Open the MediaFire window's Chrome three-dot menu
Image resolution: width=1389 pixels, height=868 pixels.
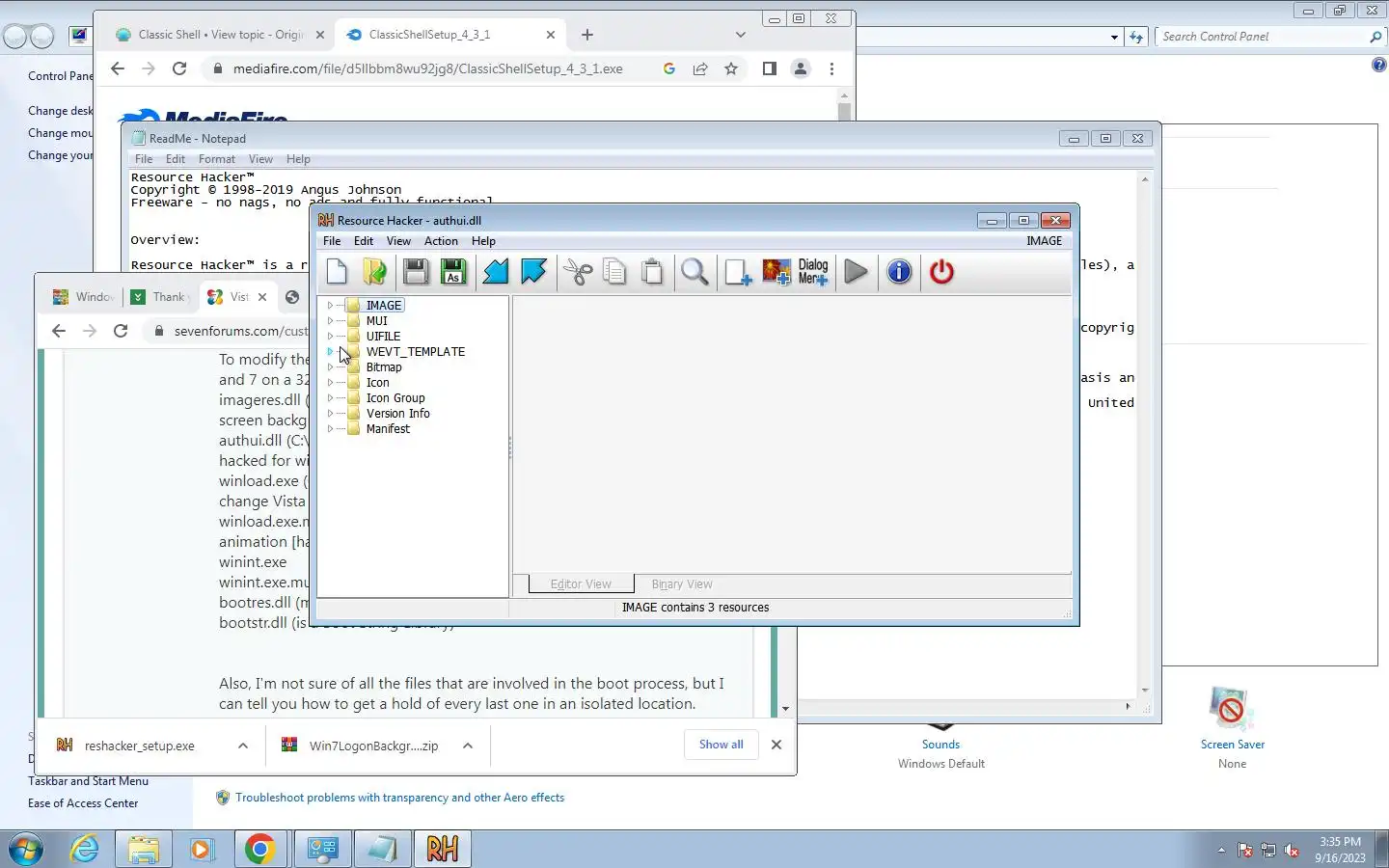(831, 68)
